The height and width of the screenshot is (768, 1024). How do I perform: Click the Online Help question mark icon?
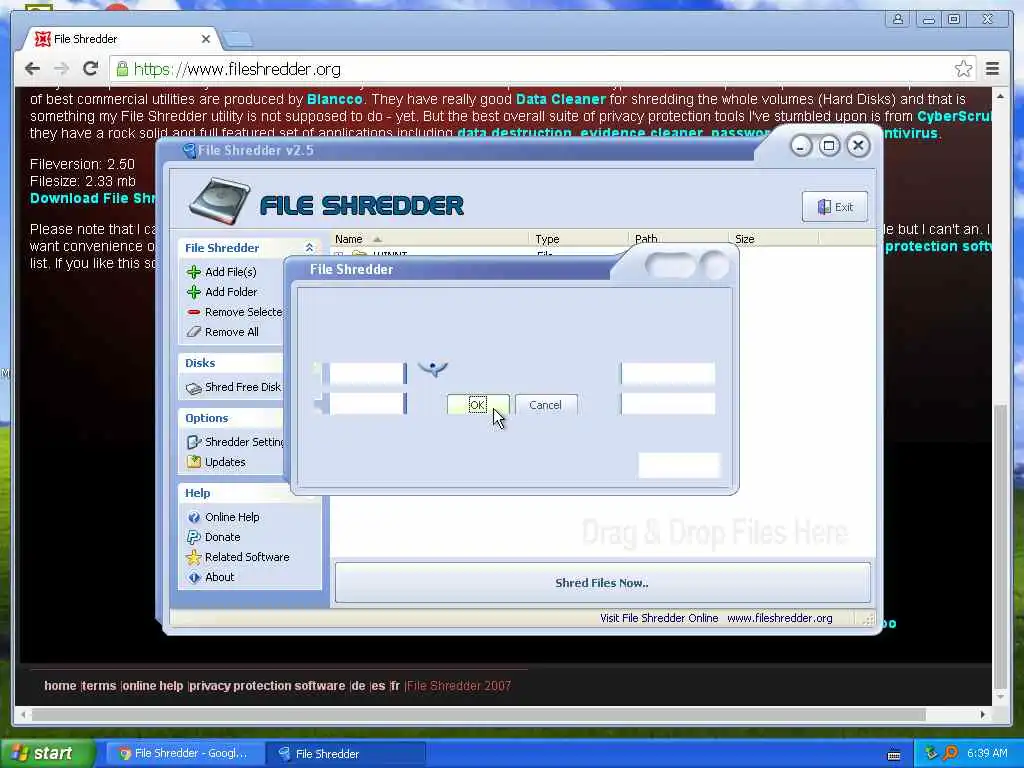tap(194, 517)
